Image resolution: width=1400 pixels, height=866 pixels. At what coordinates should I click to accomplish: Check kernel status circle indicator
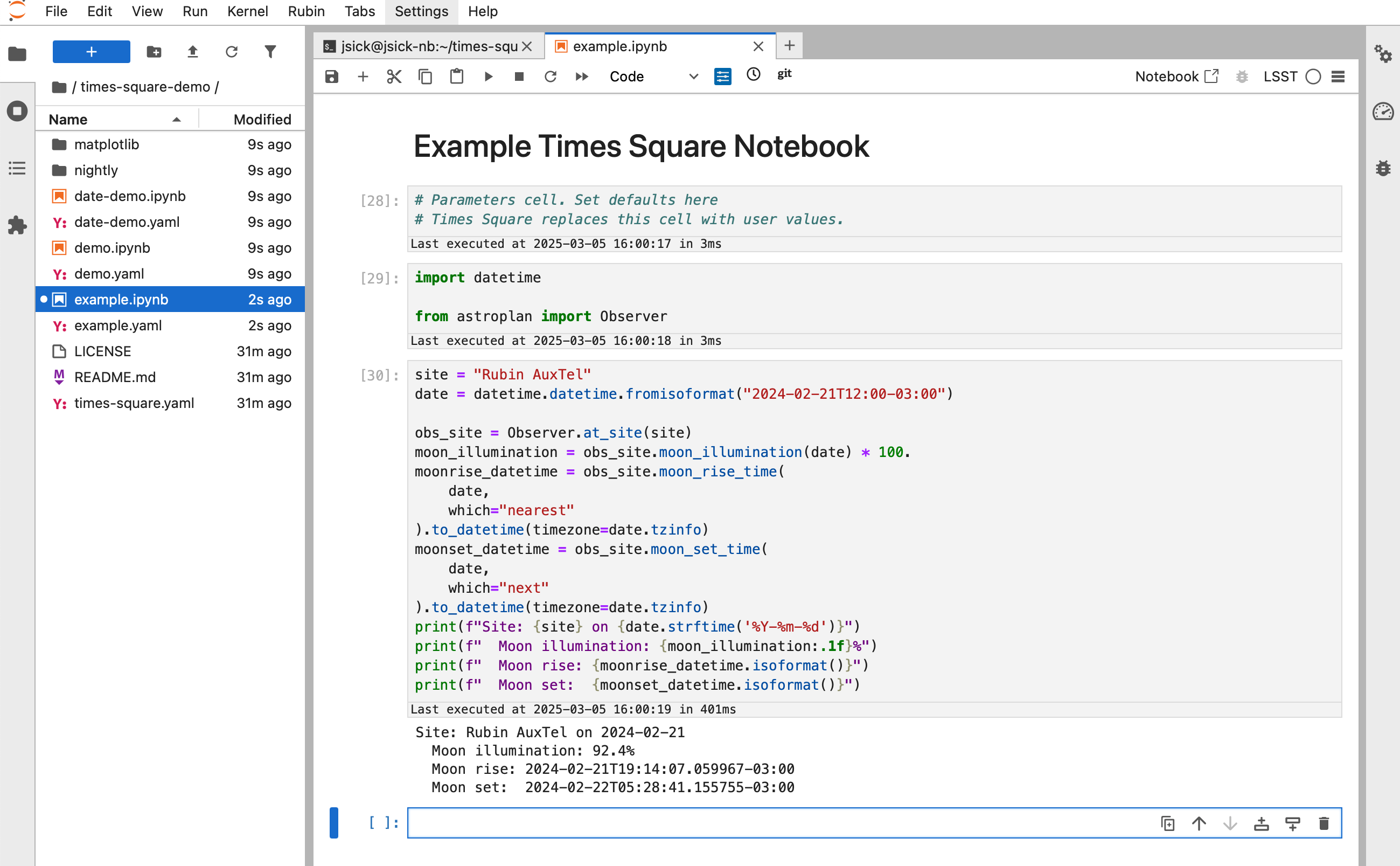(x=1314, y=77)
